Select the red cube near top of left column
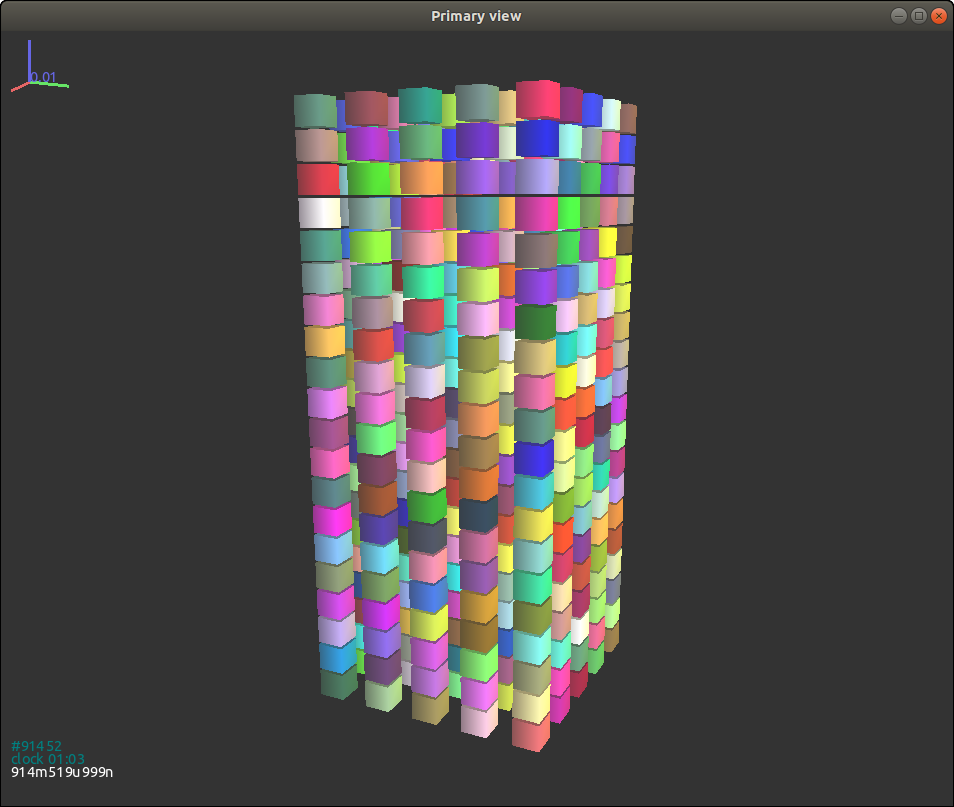The width and height of the screenshot is (954, 807). (318, 179)
